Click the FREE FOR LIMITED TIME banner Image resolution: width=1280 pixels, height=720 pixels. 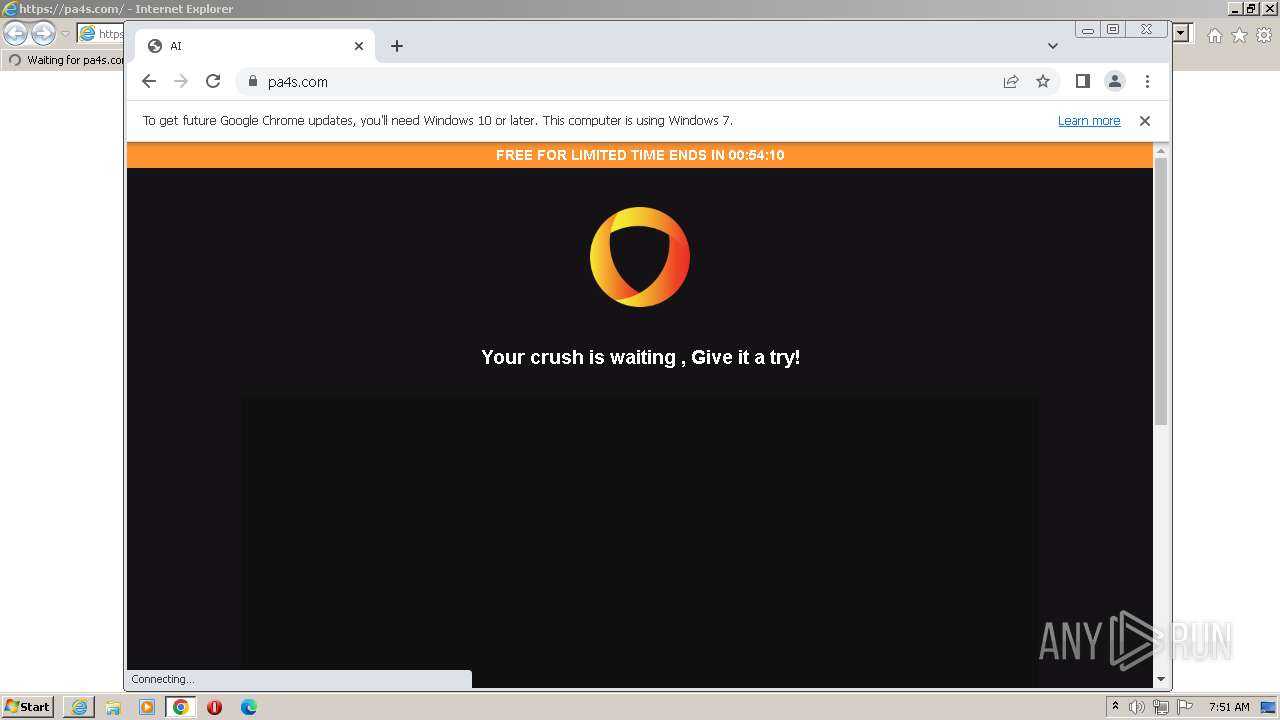(640, 155)
